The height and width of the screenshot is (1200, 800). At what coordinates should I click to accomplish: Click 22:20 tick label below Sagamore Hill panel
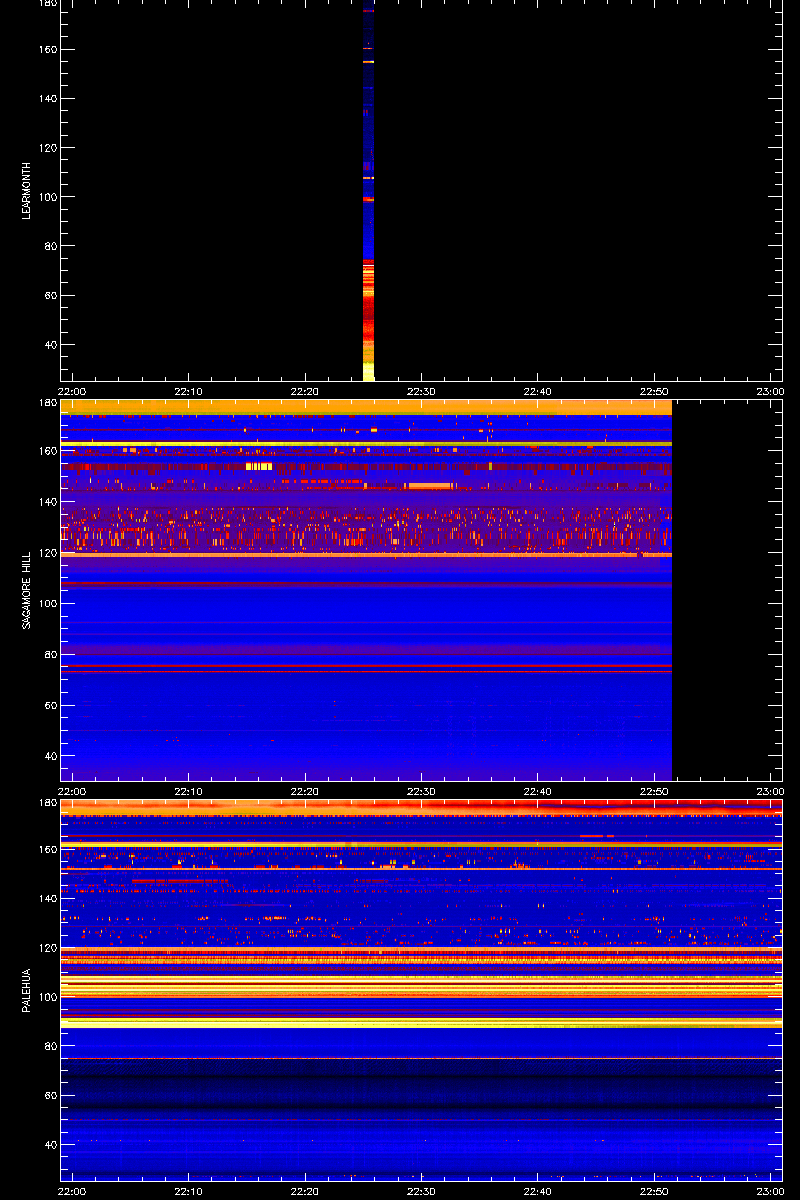point(305,791)
